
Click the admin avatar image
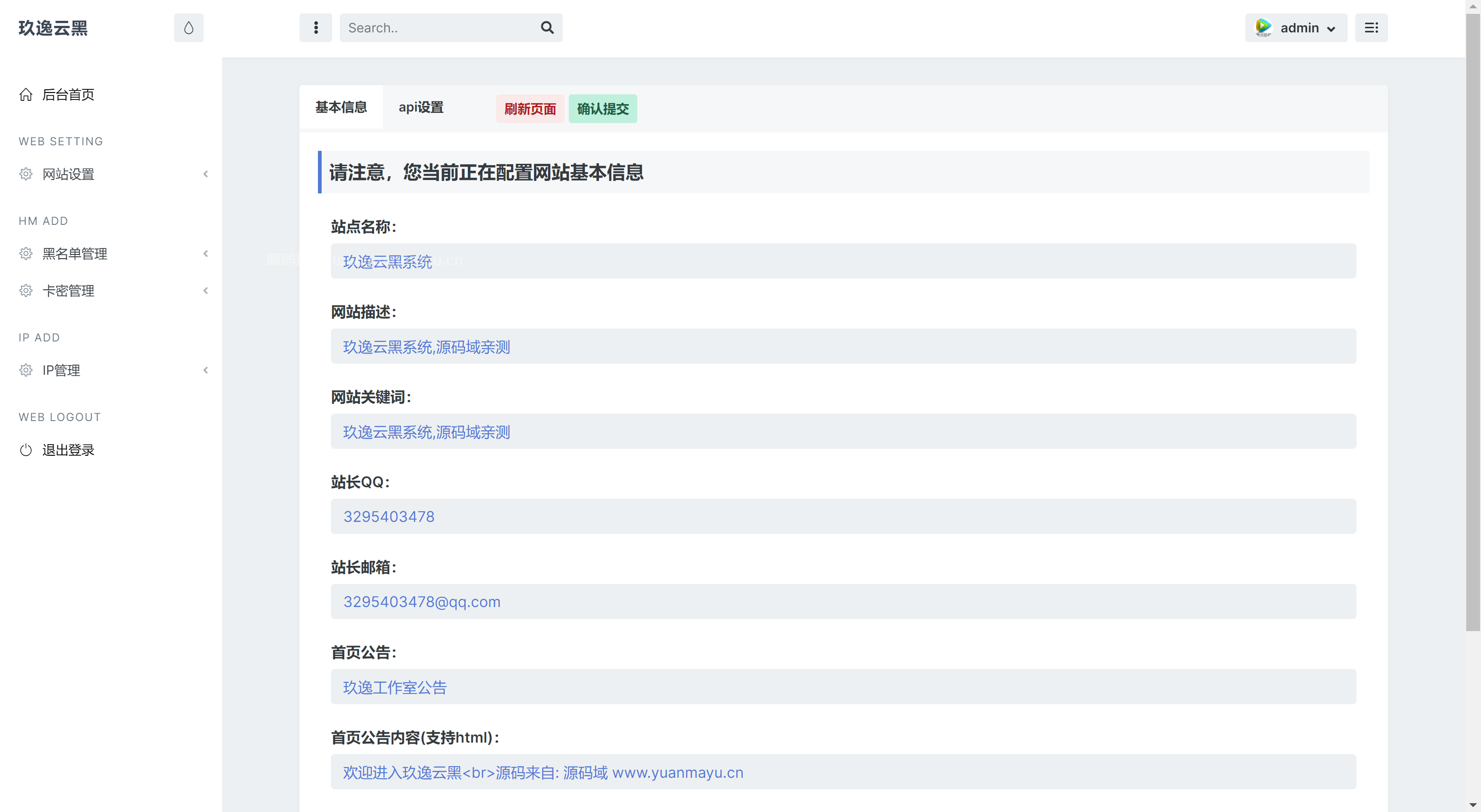click(1263, 28)
